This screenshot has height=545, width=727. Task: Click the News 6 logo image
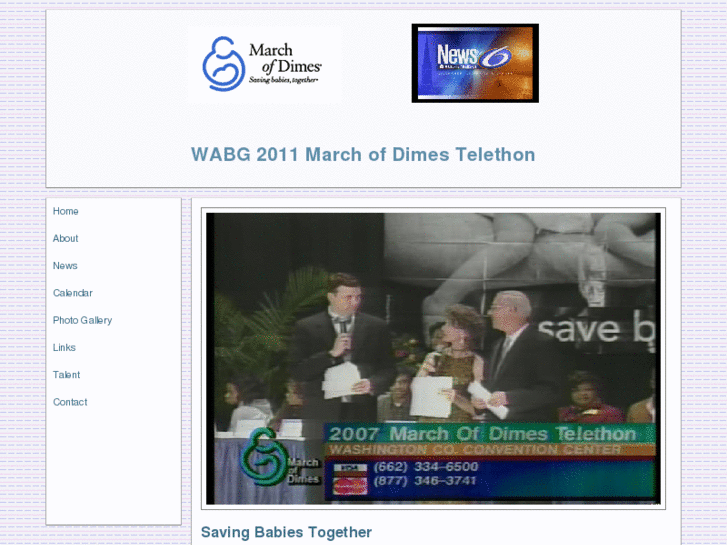coord(475,63)
